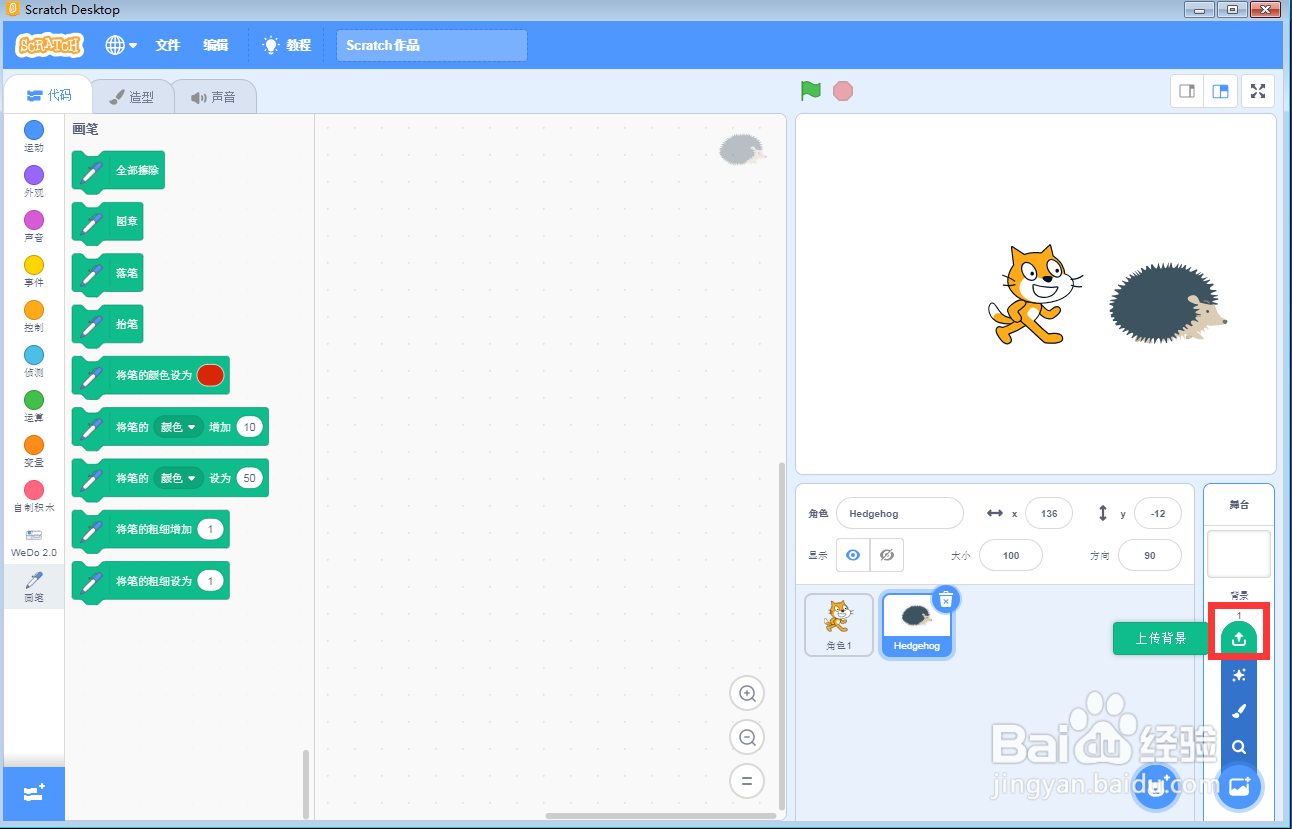Viewport: 1292px width, 829px height.
Task: Click the magnifier icon to choose a backdrop
Action: click(1238, 747)
